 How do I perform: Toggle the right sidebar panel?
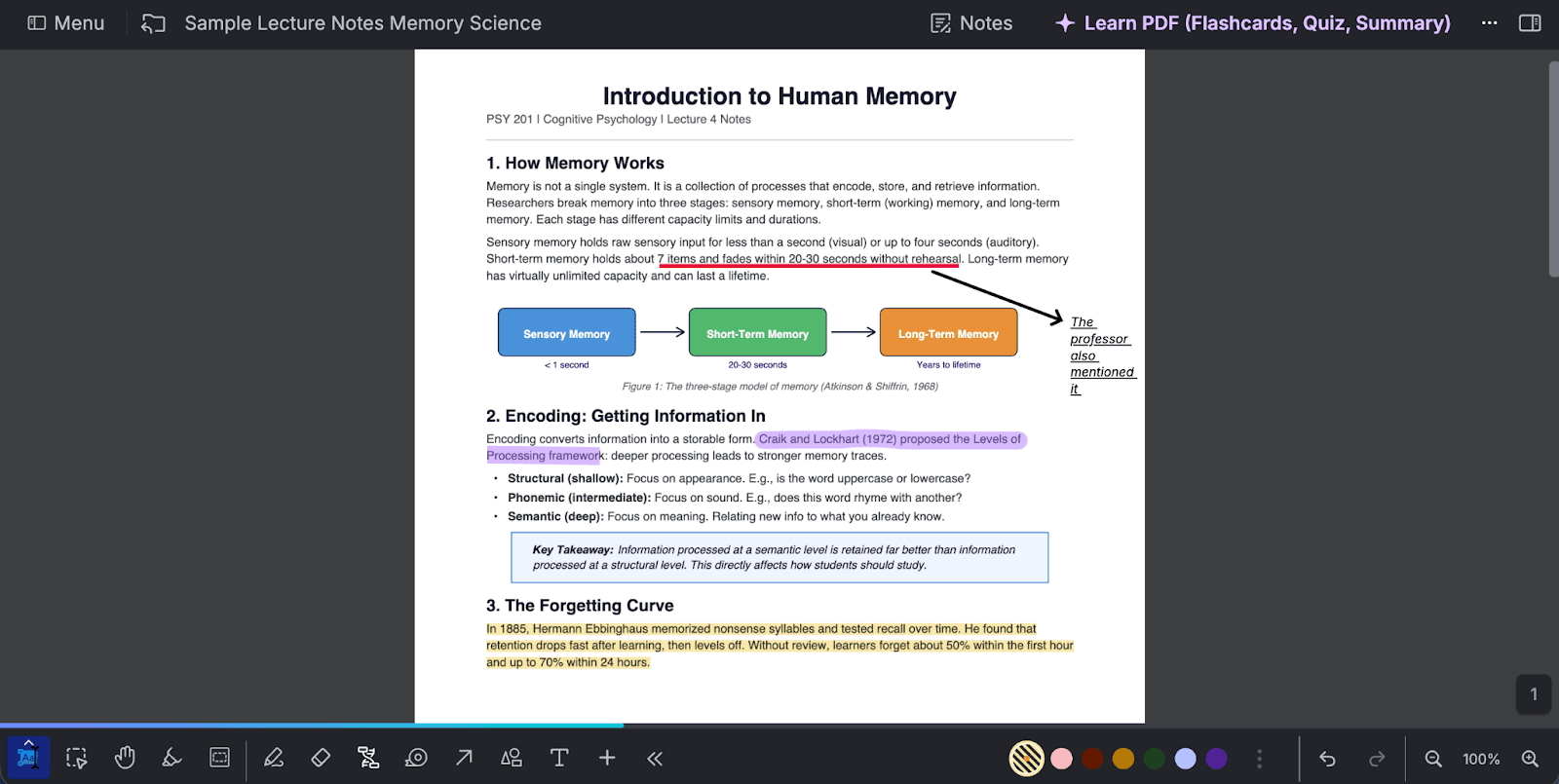(1530, 23)
